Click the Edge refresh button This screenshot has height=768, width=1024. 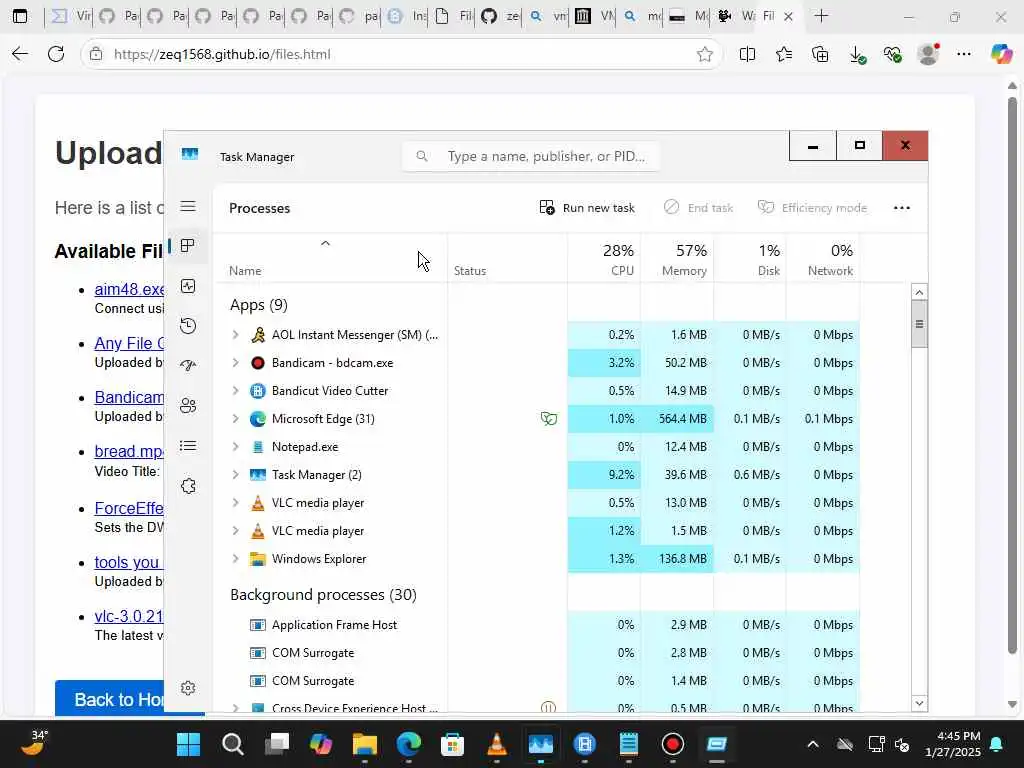[x=56, y=54]
